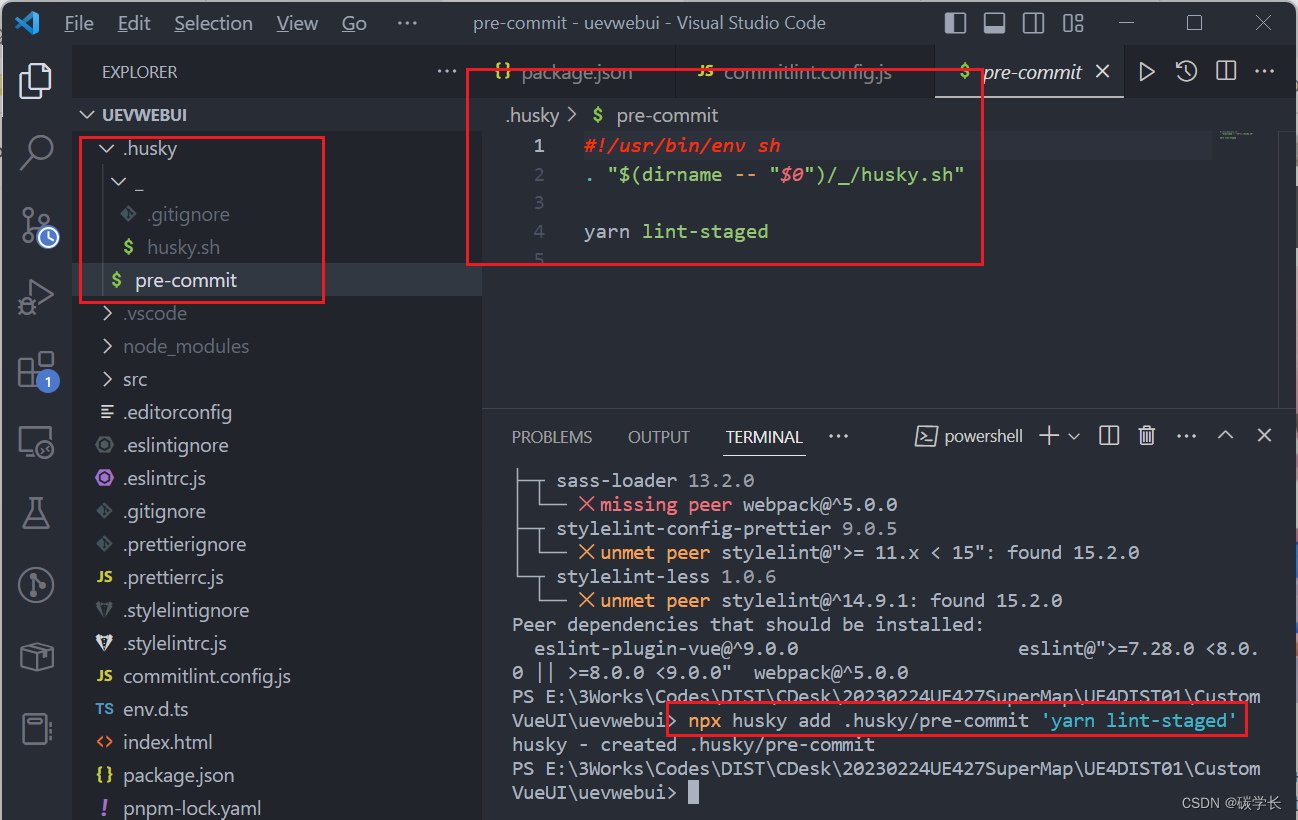Show more panel tabs ellipsis

pyautogui.click(x=839, y=436)
